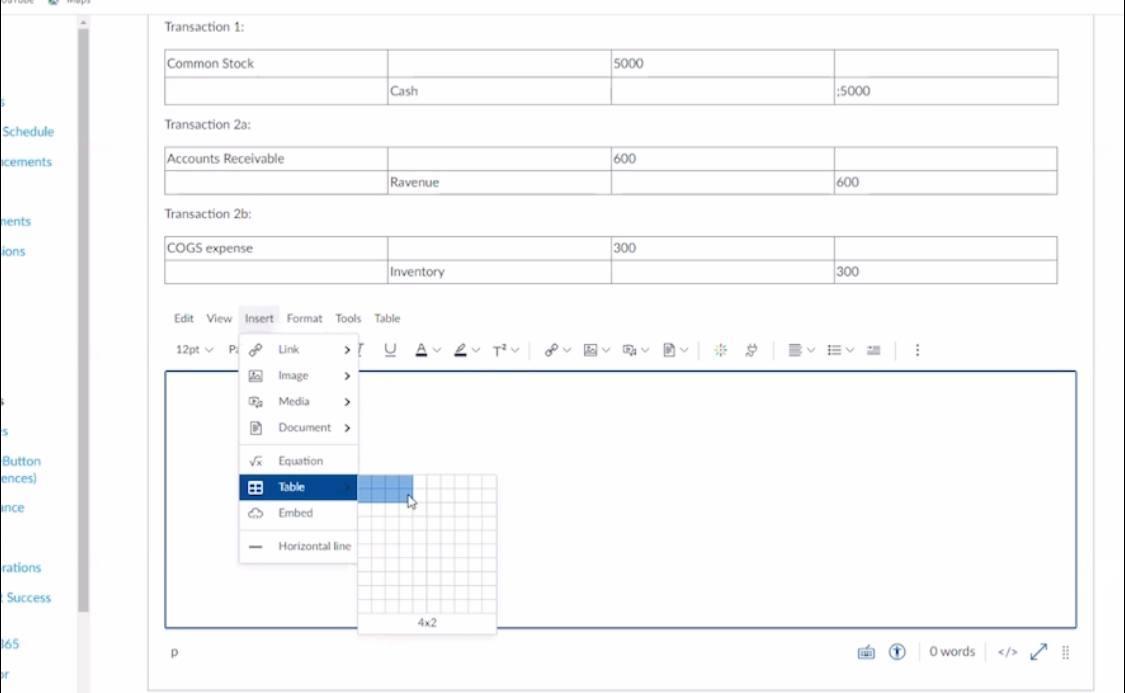This screenshot has width=1125, height=693.
Task: Click the Inventory table cell
Action: [x=499, y=272]
